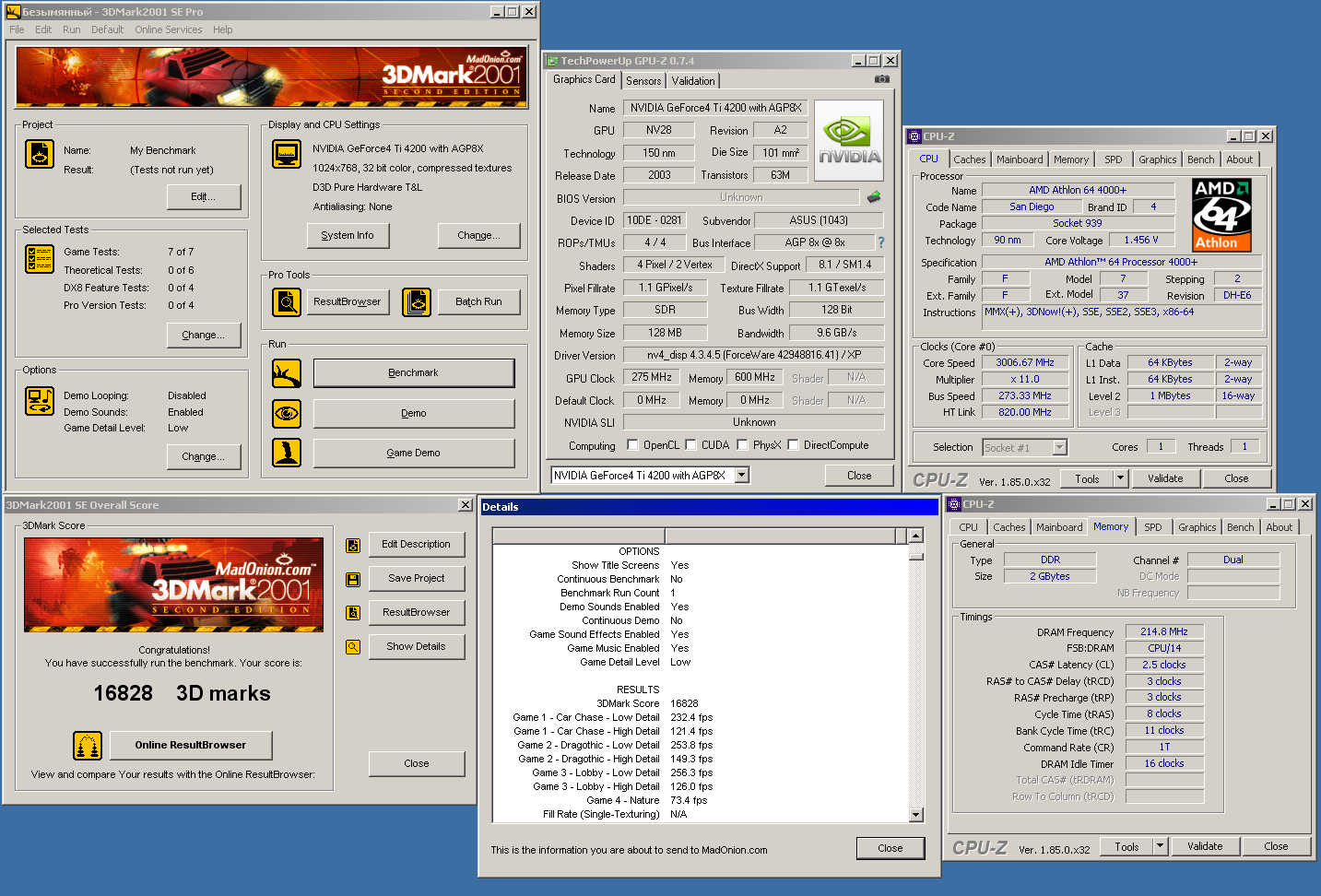
Task: Click the Edit... button in the Project group
Action: click(x=204, y=196)
